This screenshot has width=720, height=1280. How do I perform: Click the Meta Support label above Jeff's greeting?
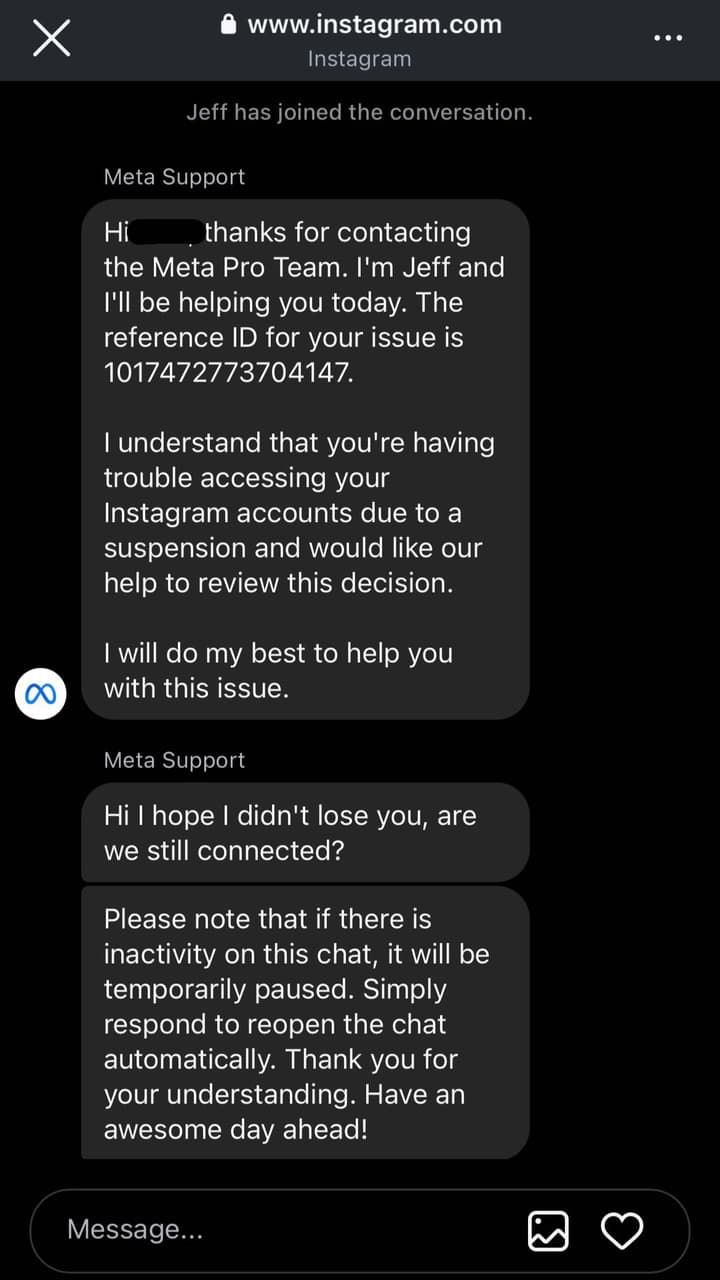(x=174, y=177)
